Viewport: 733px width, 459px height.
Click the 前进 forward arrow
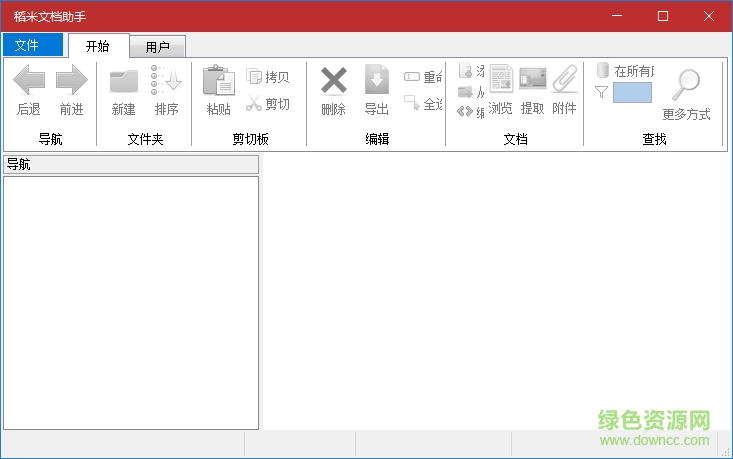pos(72,89)
